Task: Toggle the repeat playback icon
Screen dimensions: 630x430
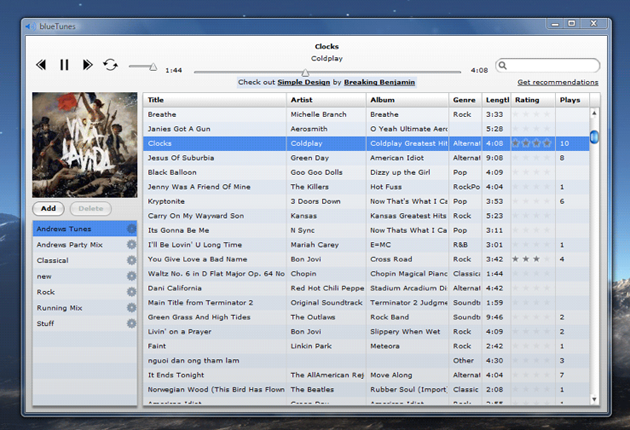Action: (x=110, y=65)
